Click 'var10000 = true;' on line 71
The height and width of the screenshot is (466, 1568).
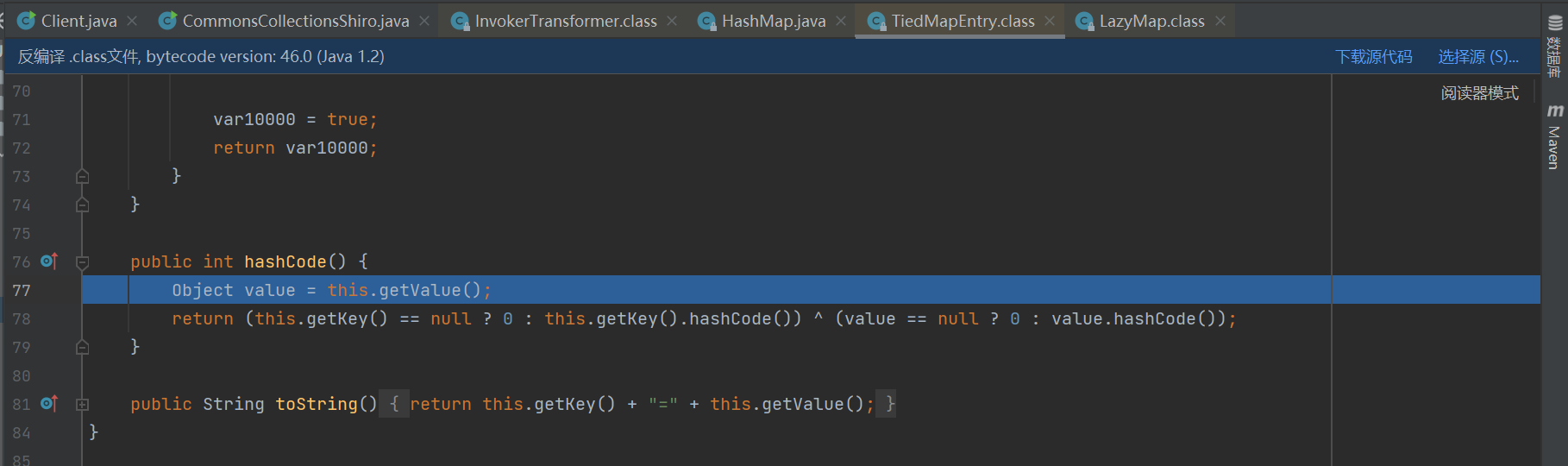pos(295,119)
